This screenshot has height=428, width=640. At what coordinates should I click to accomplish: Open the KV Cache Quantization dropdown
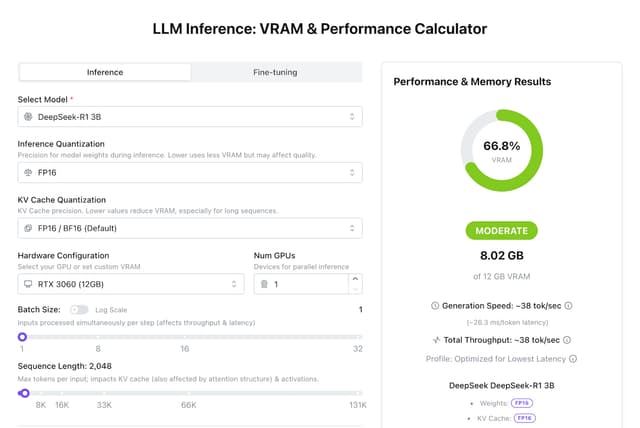pyautogui.click(x=190, y=229)
